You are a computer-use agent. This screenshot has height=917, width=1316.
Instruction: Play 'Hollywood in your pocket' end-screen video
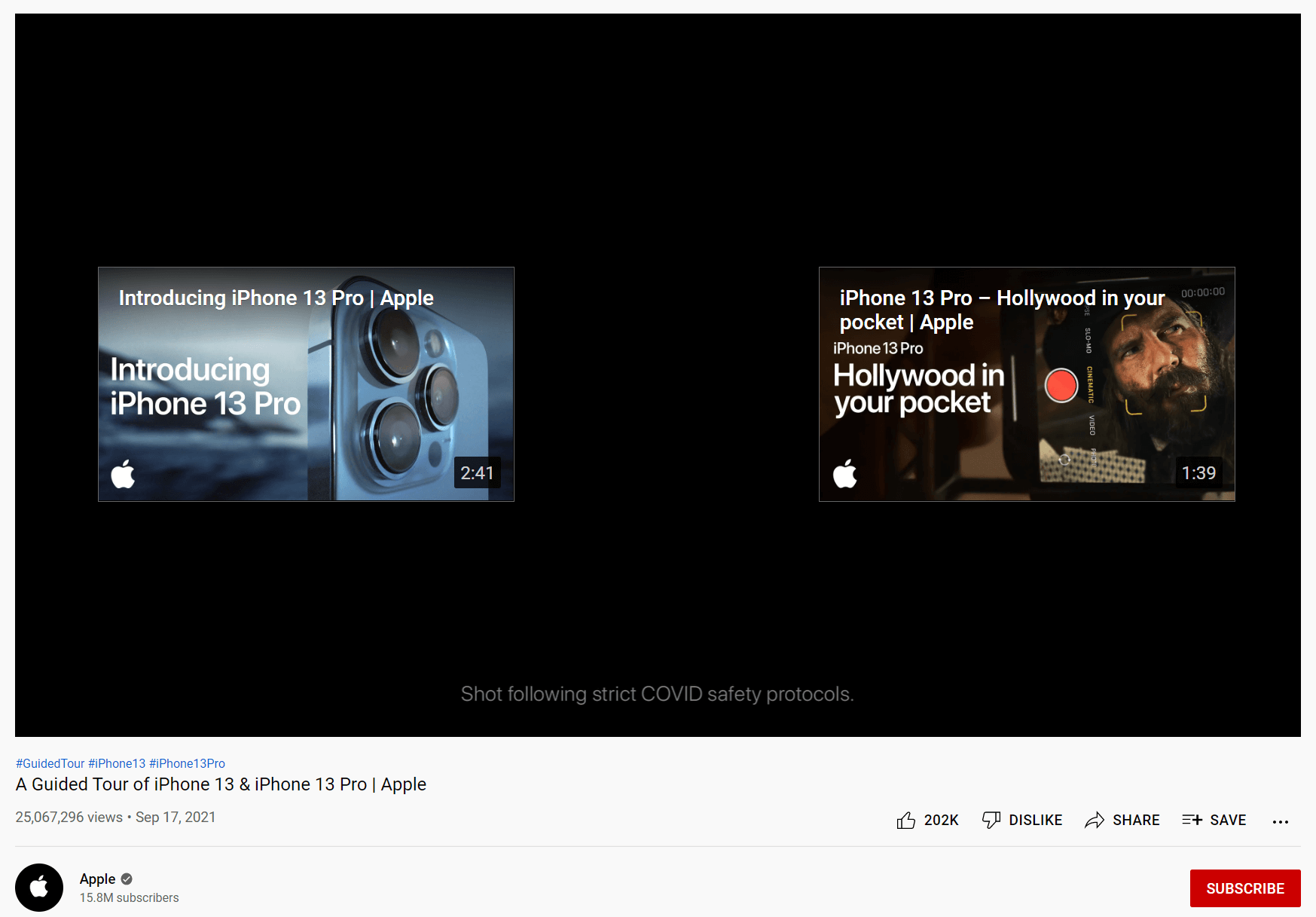[x=1026, y=384]
